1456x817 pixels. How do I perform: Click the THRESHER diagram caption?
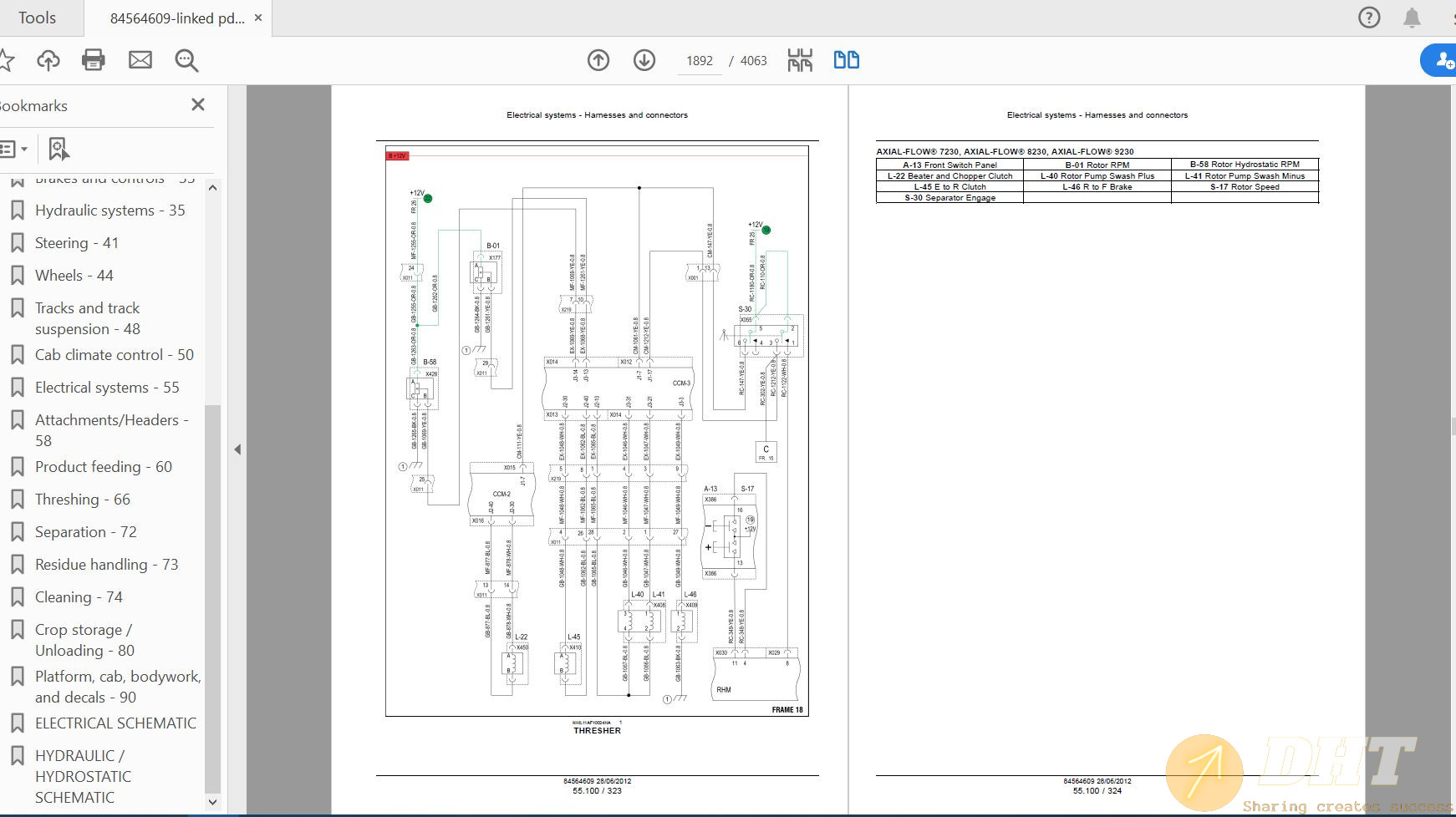(597, 731)
